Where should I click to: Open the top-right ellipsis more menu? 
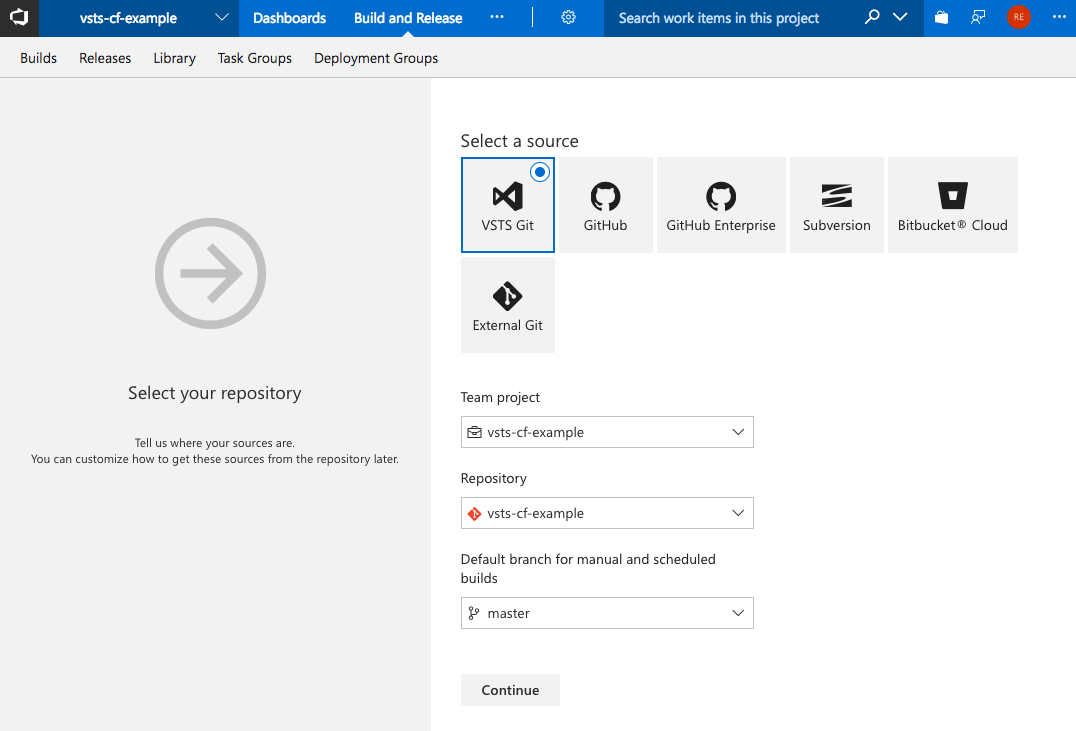pyautogui.click(x=1059, y=18)
